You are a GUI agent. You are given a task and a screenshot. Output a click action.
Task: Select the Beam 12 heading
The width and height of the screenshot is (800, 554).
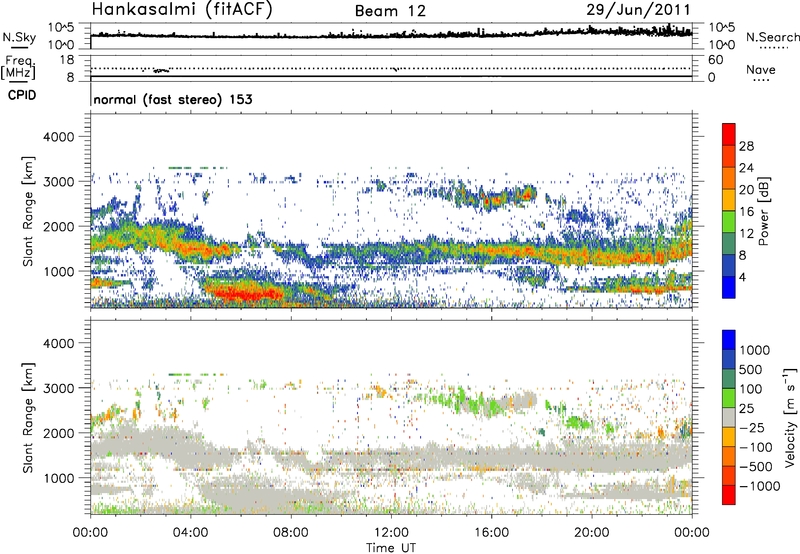(x=390, y=11)
